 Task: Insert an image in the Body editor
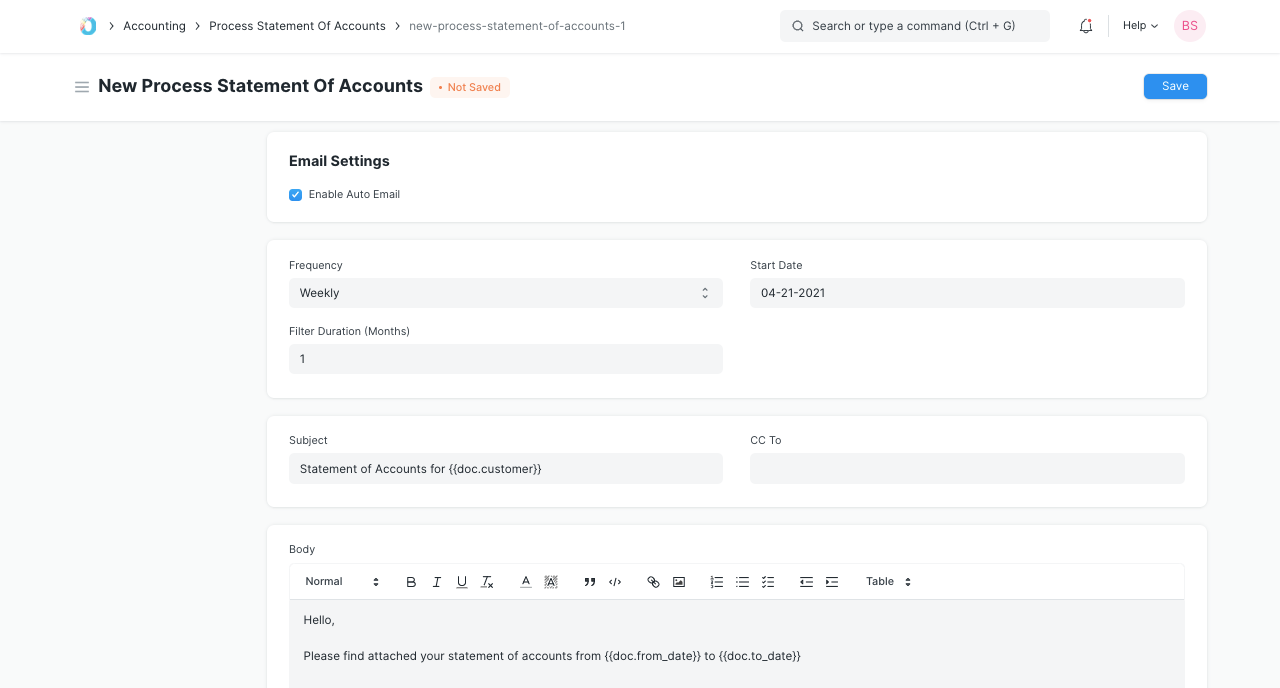(679, 582)
